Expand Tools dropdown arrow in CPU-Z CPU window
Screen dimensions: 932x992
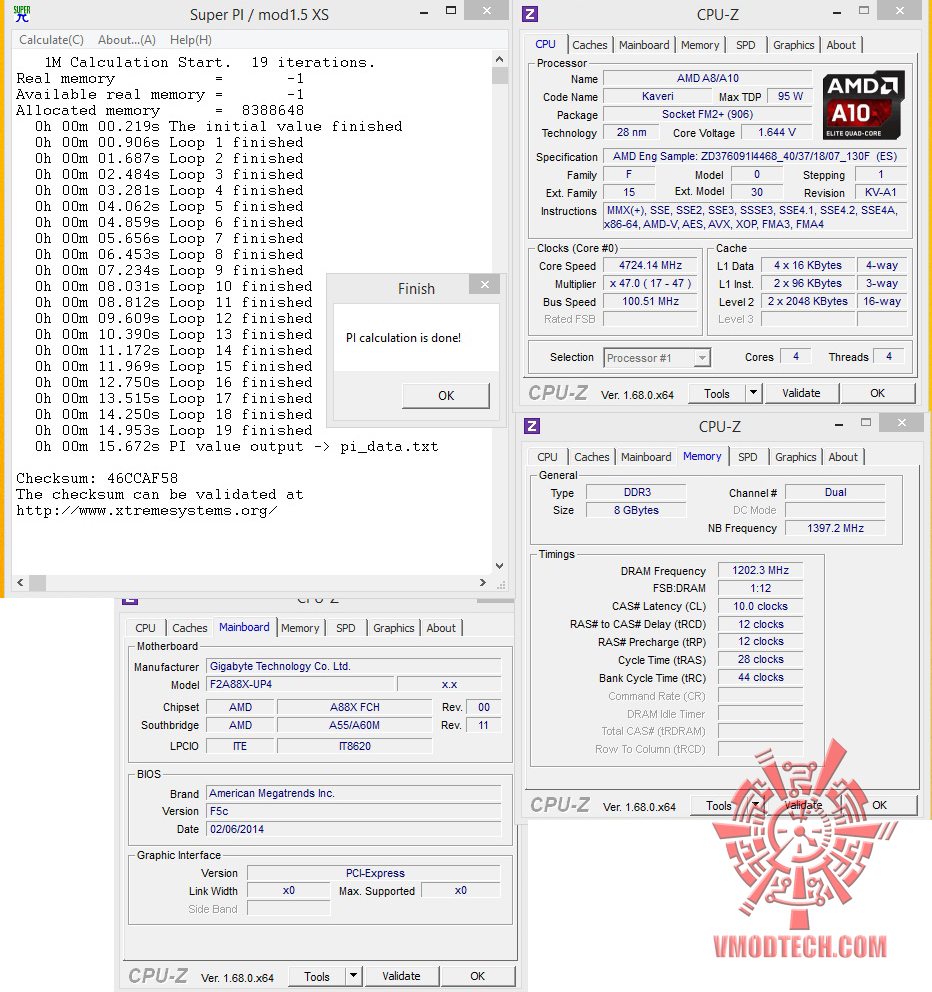[753, 394]
